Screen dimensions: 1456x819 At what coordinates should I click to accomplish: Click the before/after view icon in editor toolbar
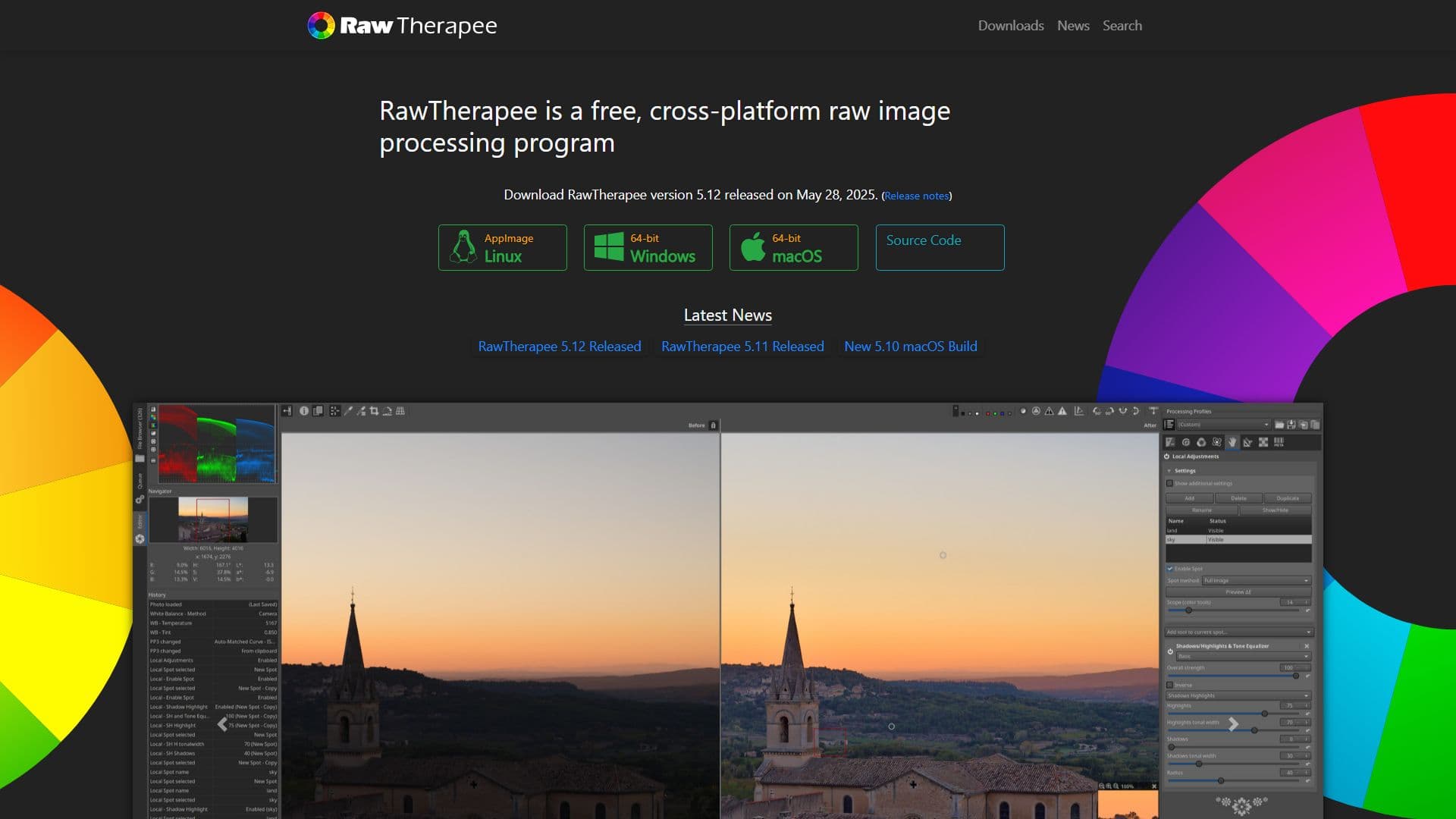coord(318,411)
